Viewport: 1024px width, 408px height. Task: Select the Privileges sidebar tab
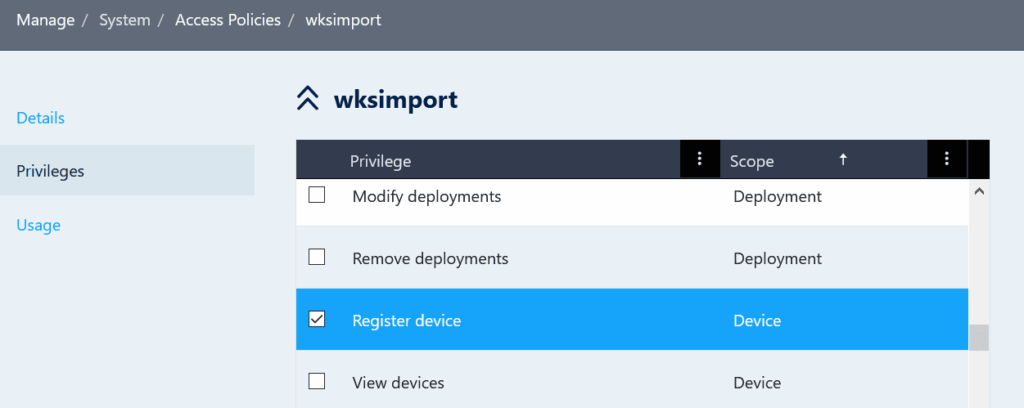point(51,171)
